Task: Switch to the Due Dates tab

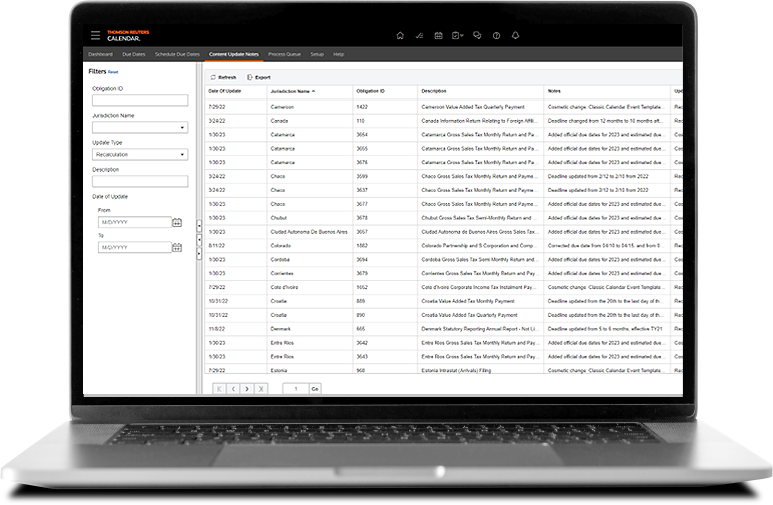Action: (x=134, y=54)
